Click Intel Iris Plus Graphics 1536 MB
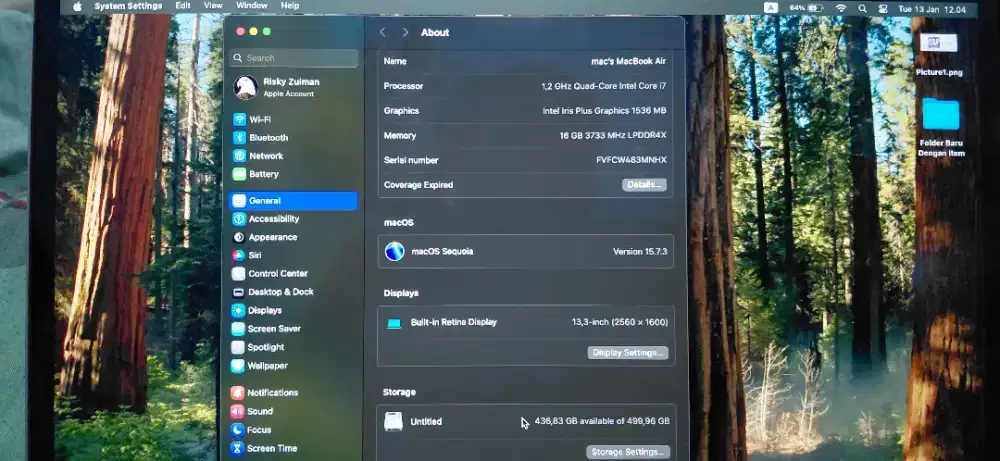Screen dimensions: 1000x461 605,111
